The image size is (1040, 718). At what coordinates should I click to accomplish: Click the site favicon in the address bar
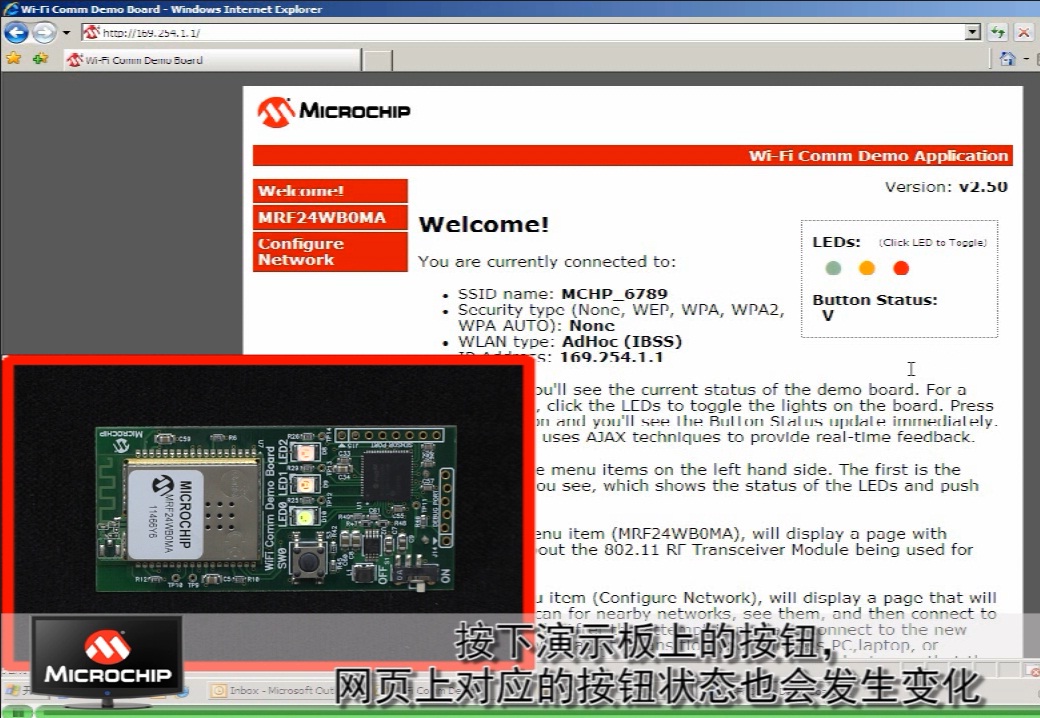pos(92,32)
